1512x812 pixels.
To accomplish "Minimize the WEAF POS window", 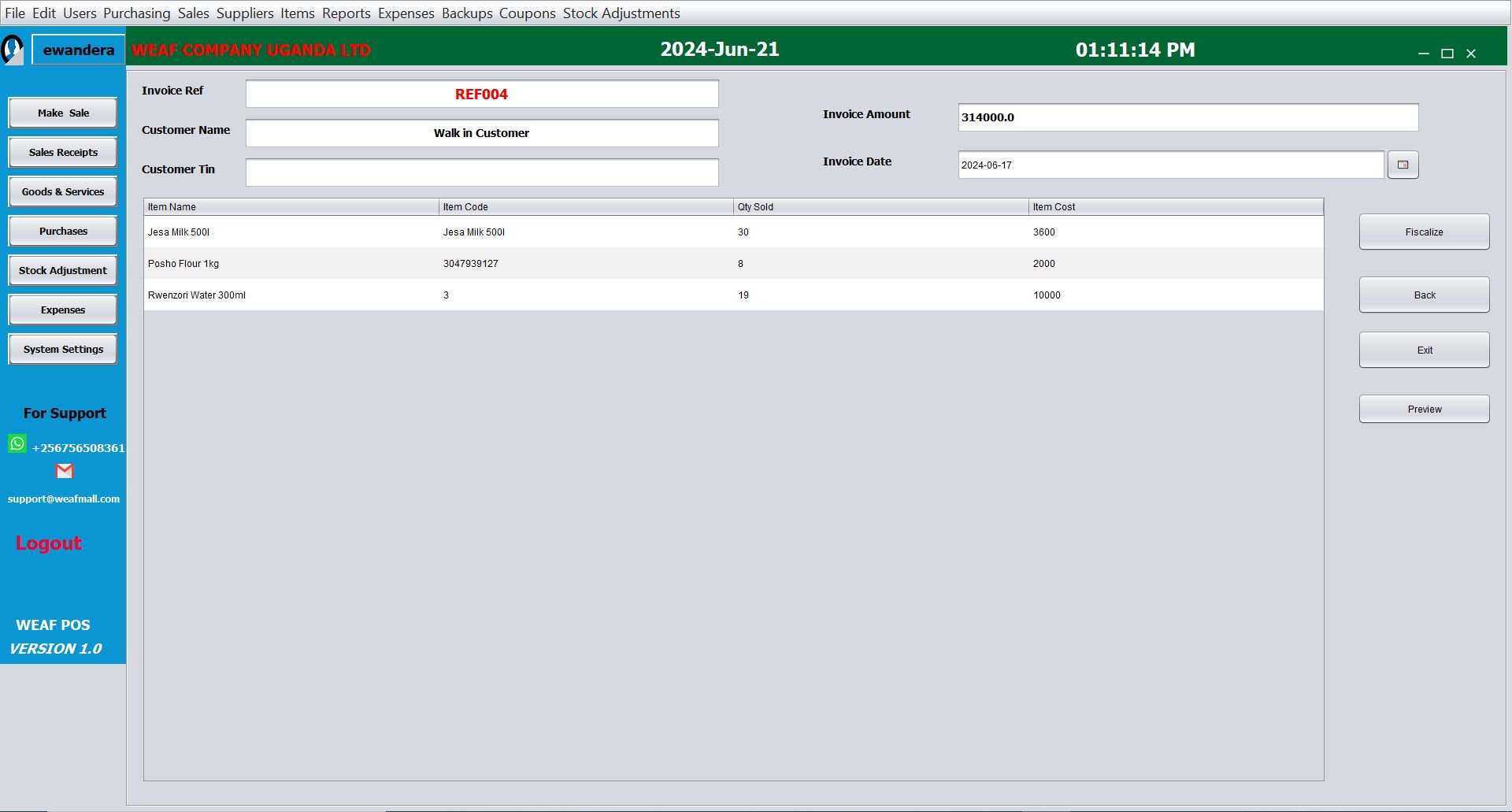I will point(1423,54).
